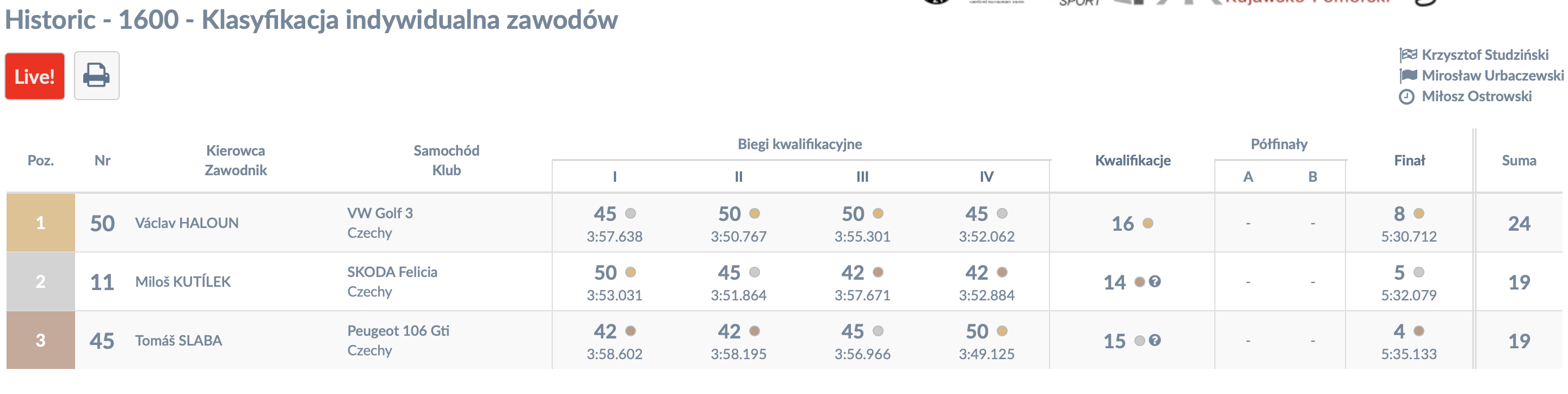The height and width of the screenshot is (394, 1568).
Task: Click the bronze position 3 cell
Action: 41,341
